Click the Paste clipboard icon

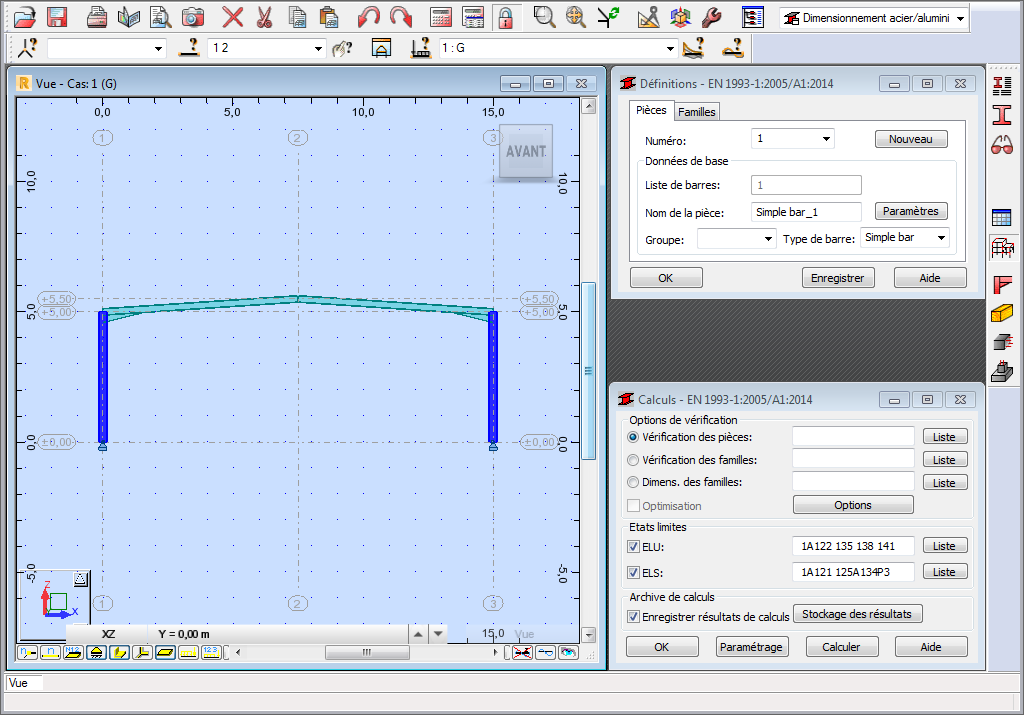coord(329,18)
